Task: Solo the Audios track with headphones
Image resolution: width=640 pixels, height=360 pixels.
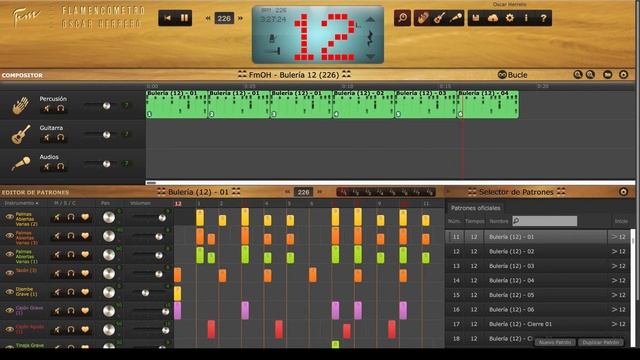Action: 61,167
